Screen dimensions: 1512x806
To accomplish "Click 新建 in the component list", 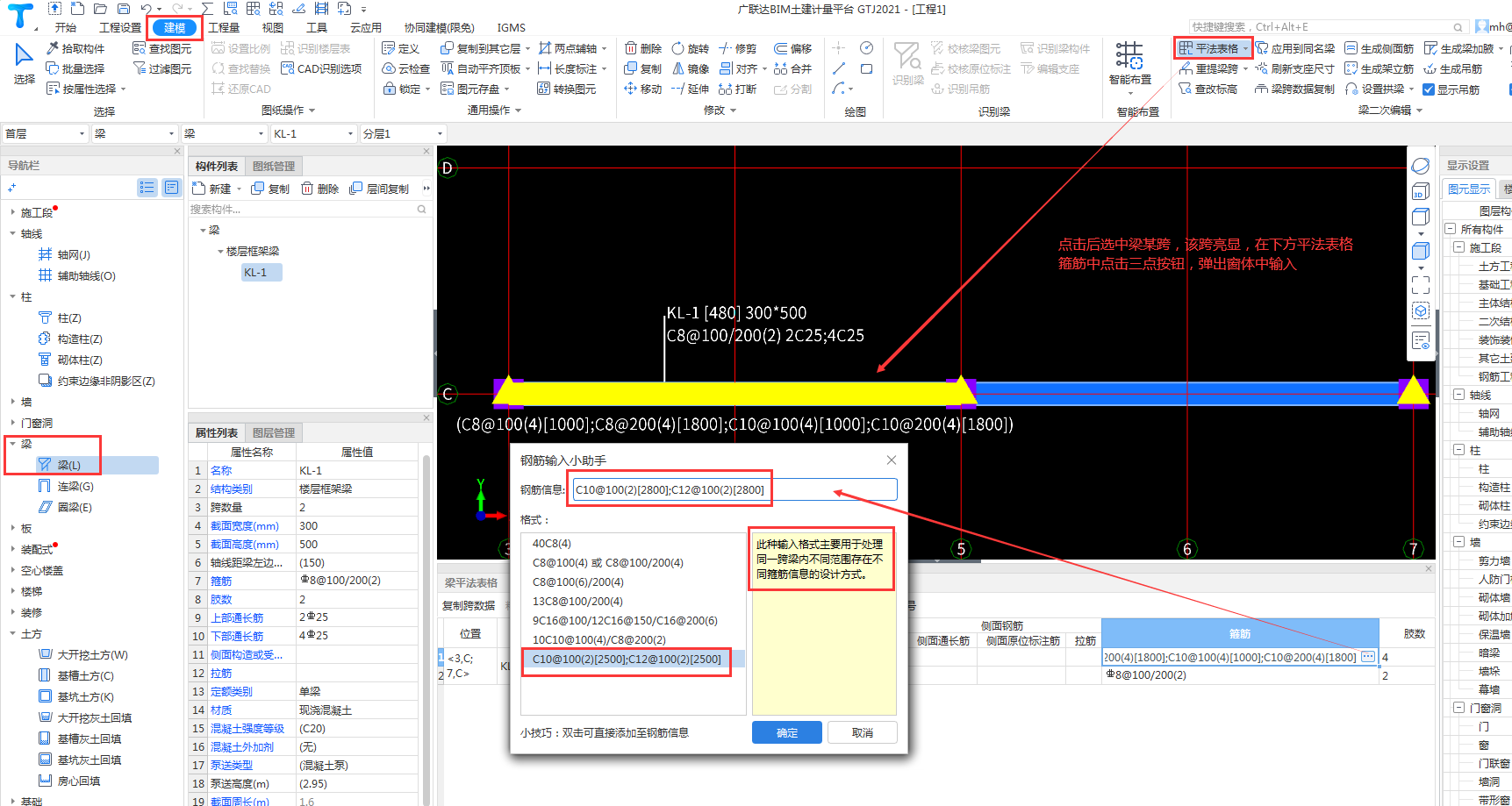I will [213, 189].
